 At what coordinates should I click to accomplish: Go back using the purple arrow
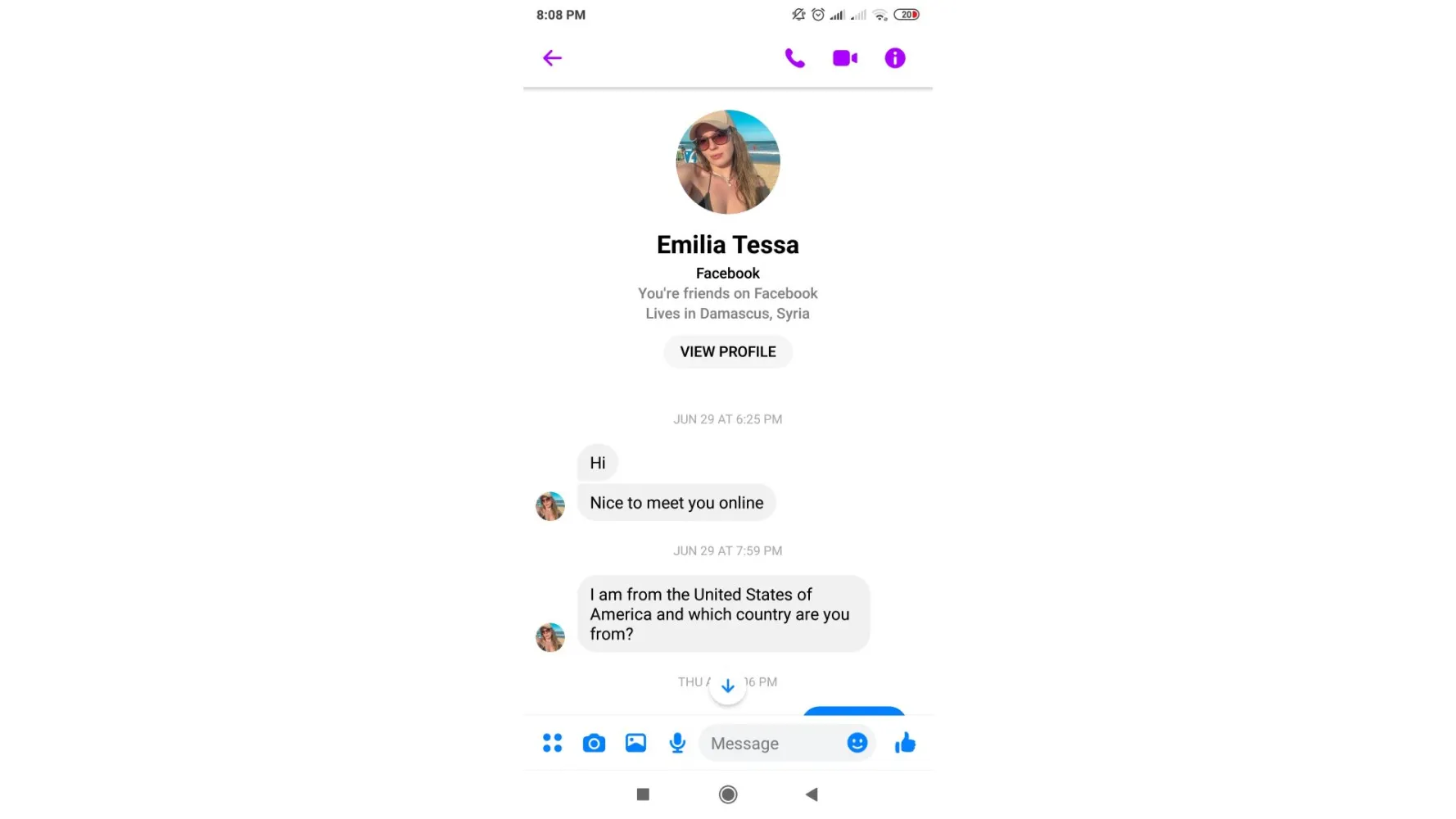[x=552, y=58]
